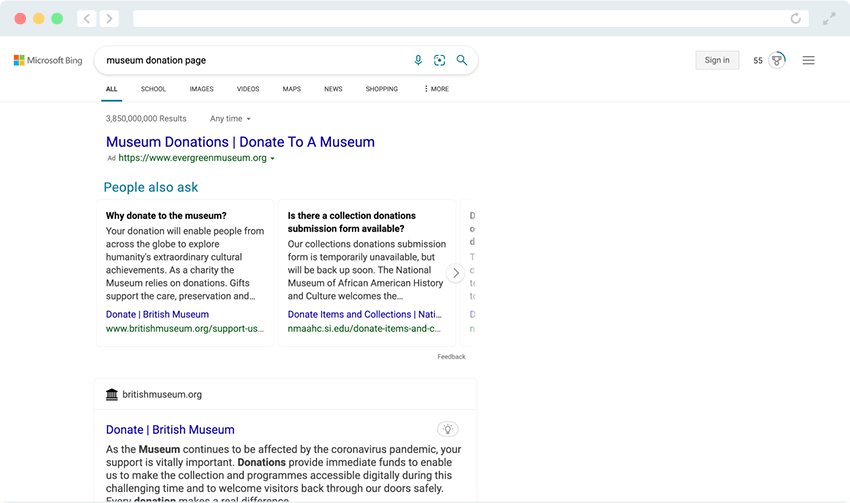
Task: Switch to the SCHOOL tab
Action: click(x=153, y=89)
